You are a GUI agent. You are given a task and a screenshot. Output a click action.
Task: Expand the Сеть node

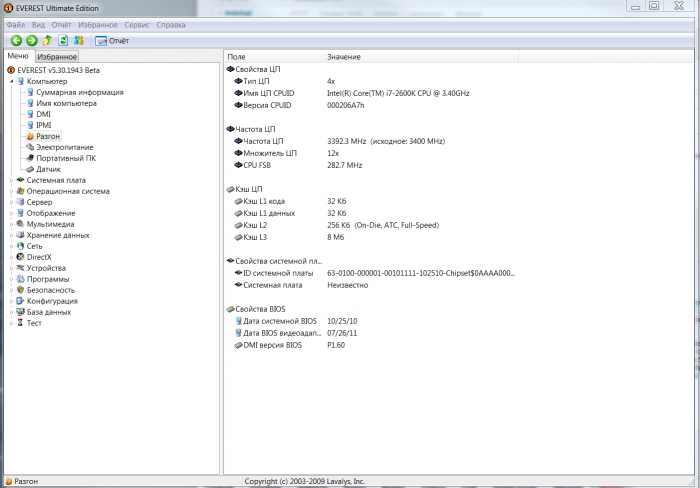click(12, 246)
